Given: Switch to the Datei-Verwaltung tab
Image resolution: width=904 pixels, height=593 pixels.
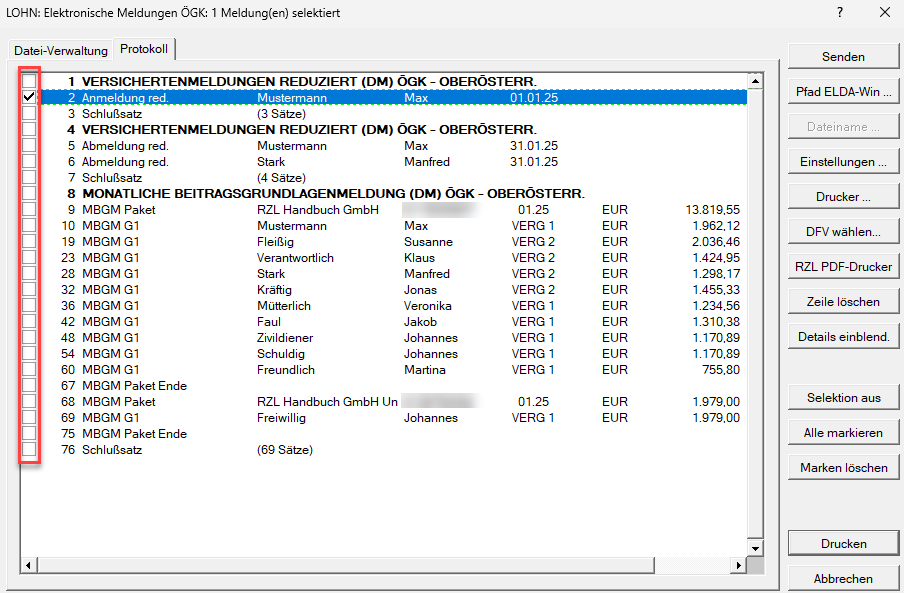Looking at the screenshot, I should (x=60, y=50).
